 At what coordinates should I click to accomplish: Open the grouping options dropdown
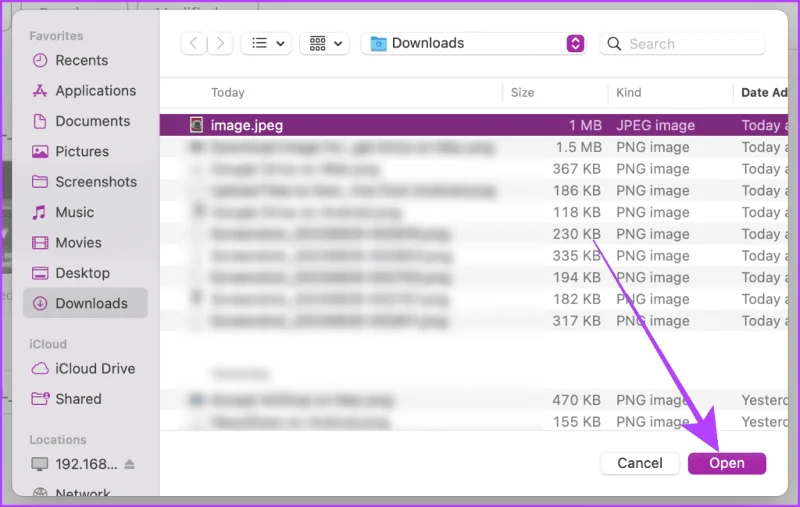tap(324, 43)
